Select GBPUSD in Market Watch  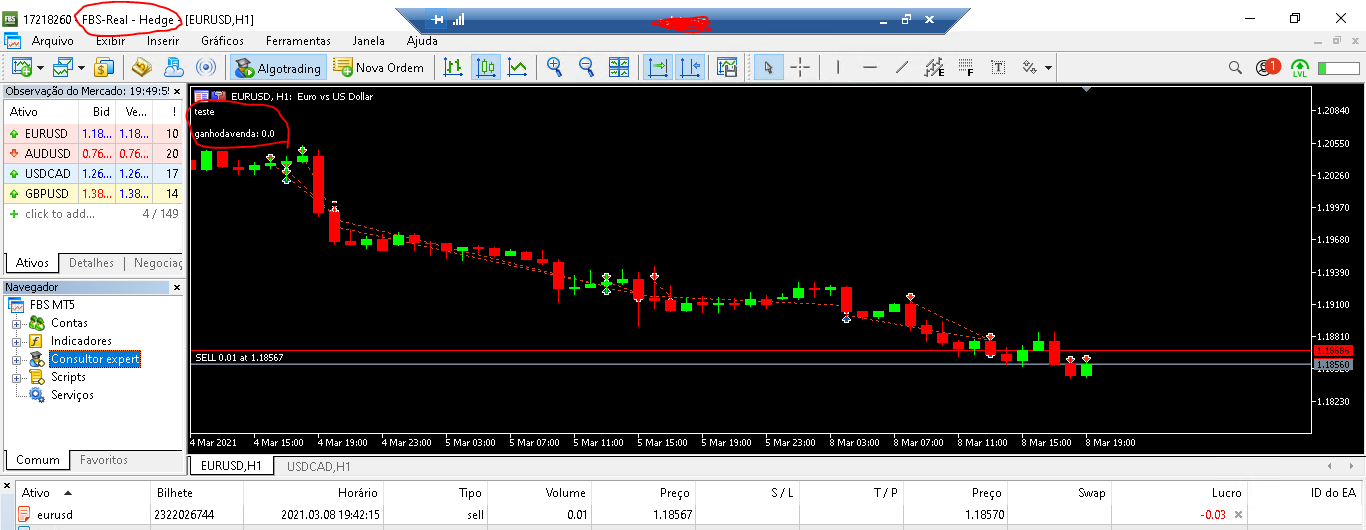(94, 193)
